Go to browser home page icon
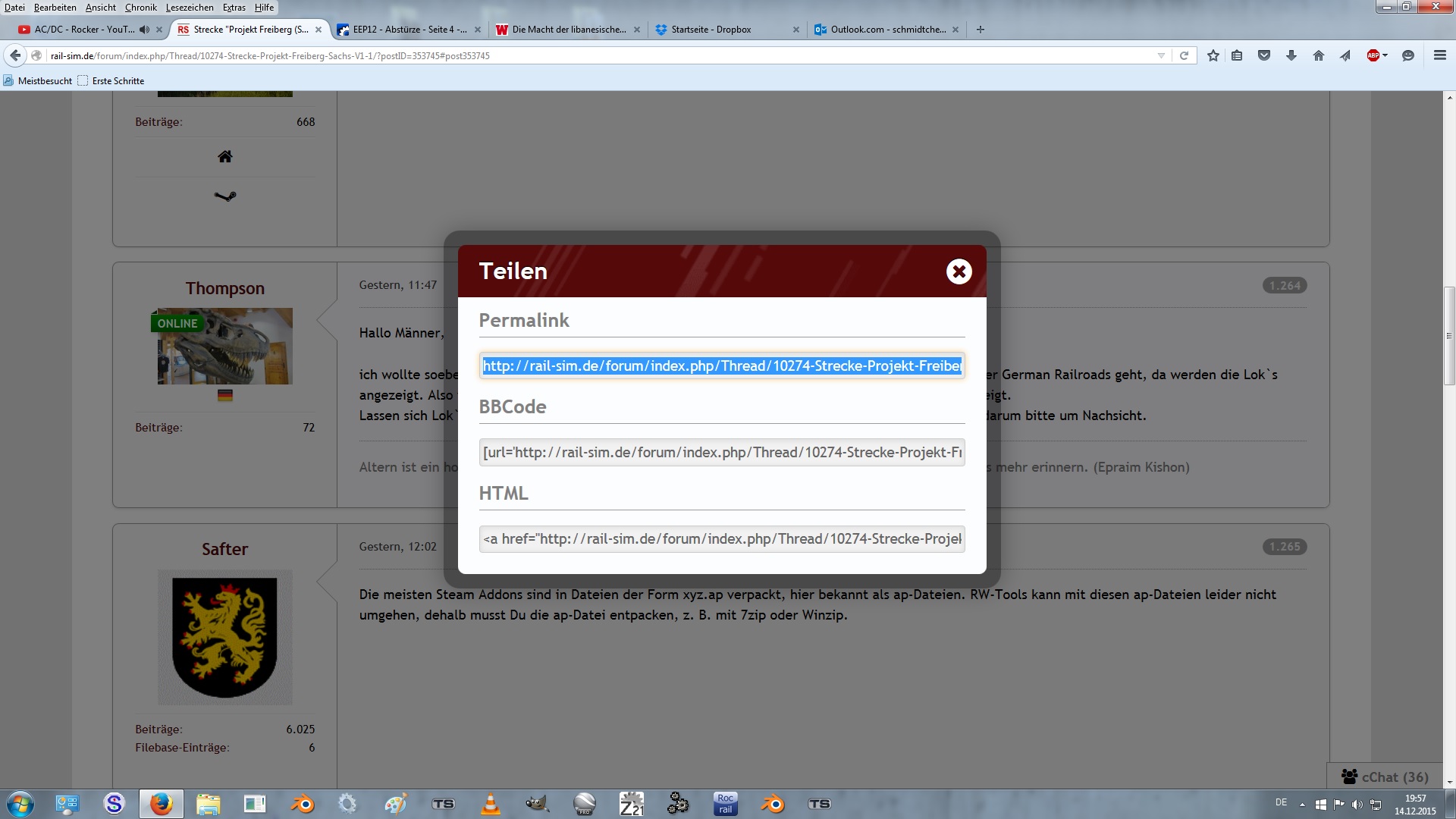The height and width of the screenshot is (819, 1456). 1319,55
